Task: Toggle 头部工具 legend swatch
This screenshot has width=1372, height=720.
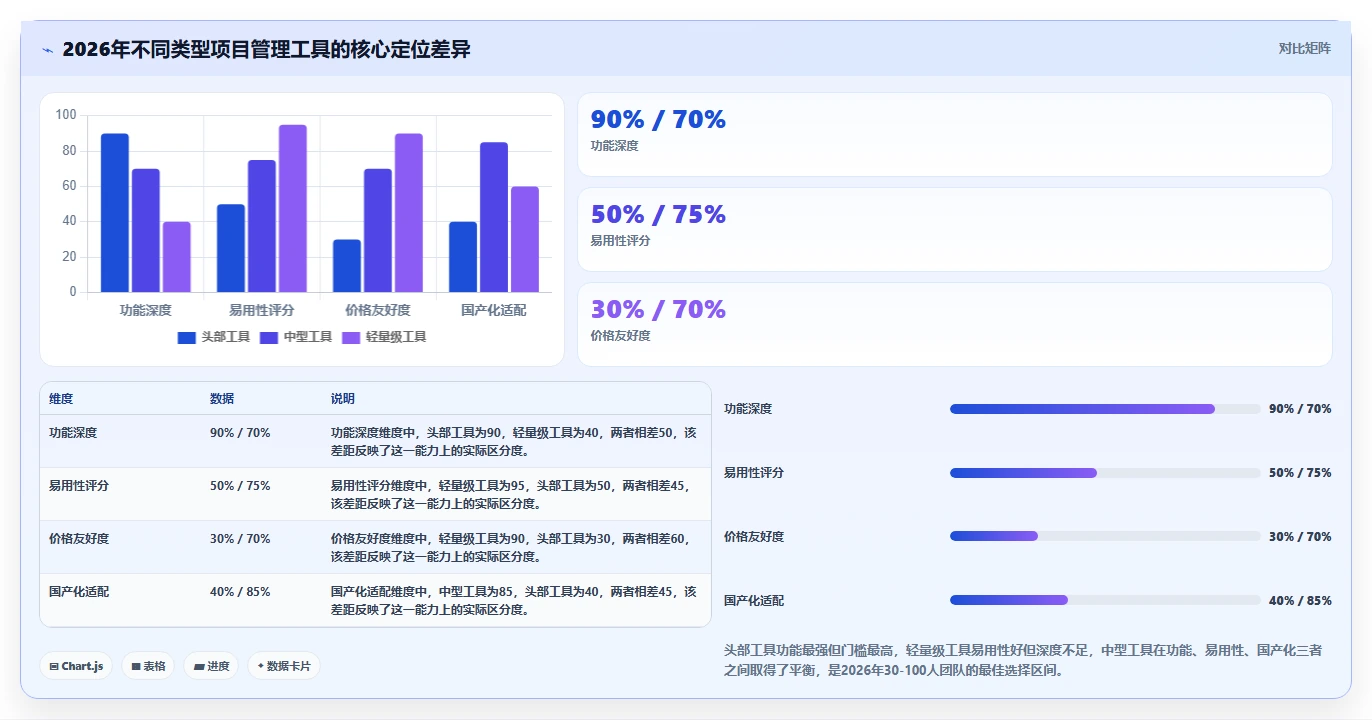Action: click(187, 338)
